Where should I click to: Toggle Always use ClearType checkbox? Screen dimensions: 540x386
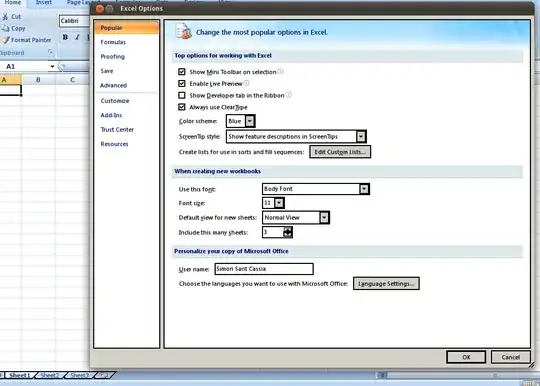point(182,107)
